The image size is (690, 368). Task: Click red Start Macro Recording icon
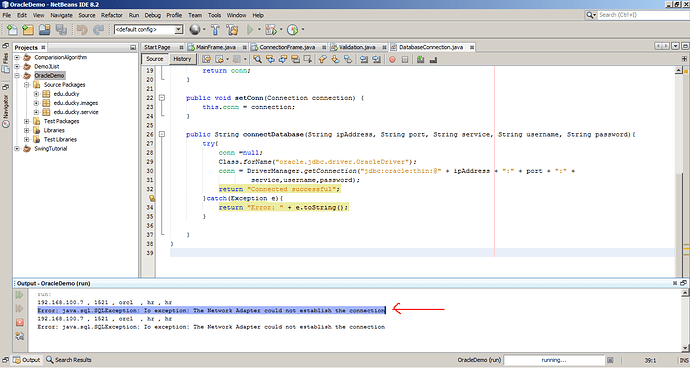click(392, 59)
